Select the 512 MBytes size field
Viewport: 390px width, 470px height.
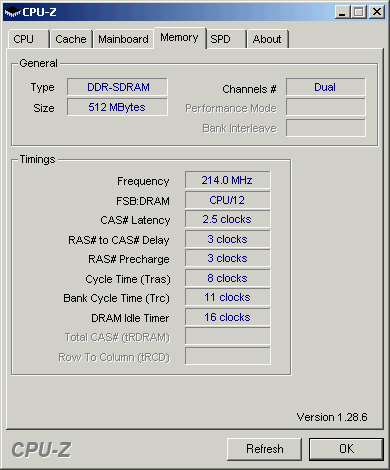coord(117,107)
